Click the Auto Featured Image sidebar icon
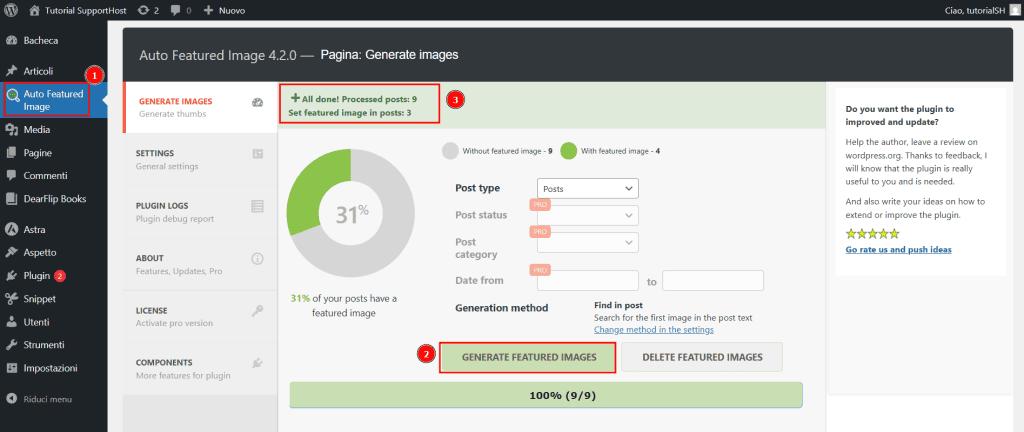Image resolution: width=1024 pixels, height=432 pixels. tap(12, 94)
